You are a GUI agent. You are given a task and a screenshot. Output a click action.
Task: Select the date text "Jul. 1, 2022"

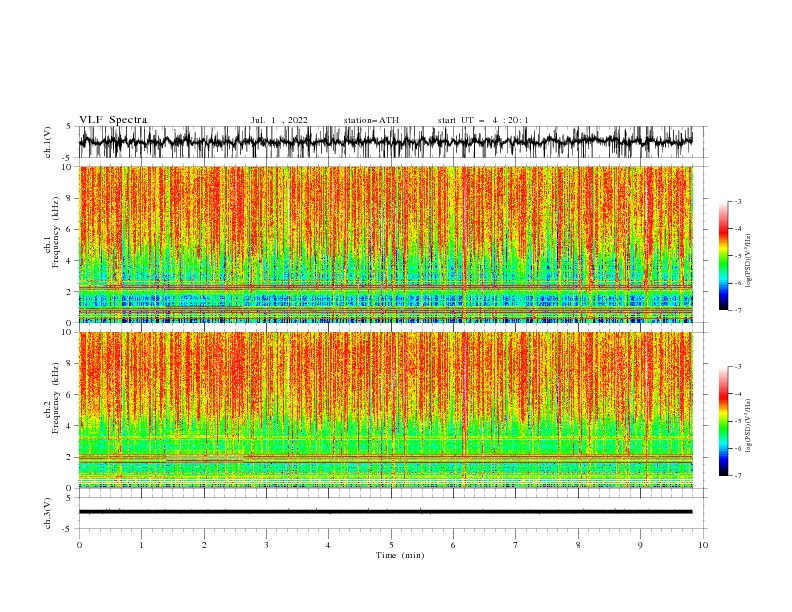(x=279, y=120)
